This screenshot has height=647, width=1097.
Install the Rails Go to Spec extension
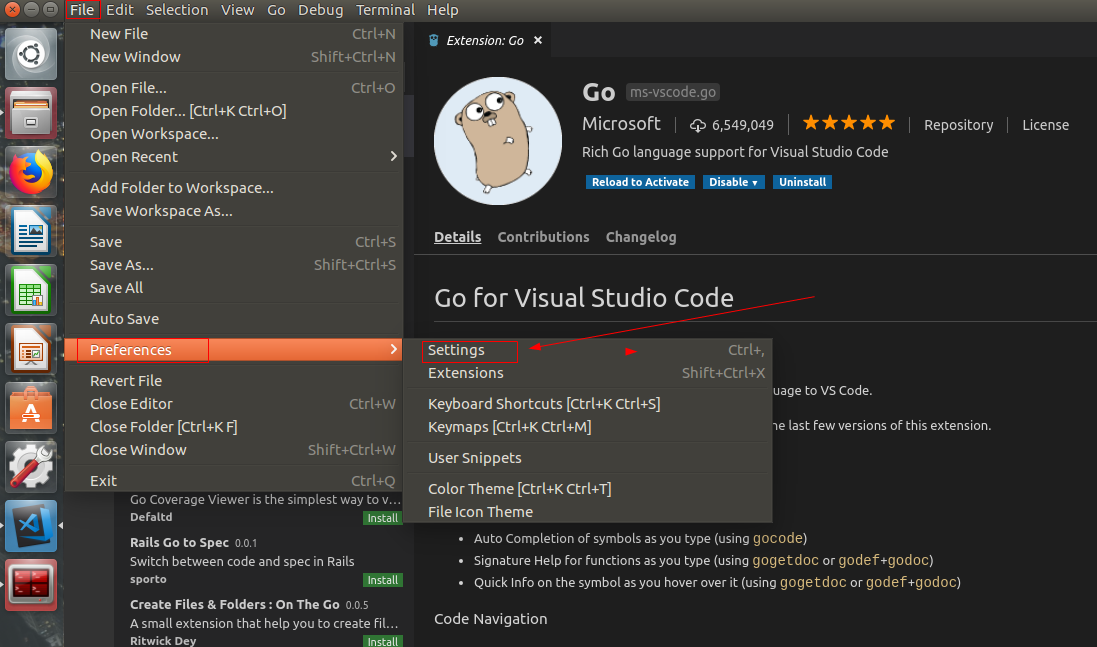coord(382,580)
